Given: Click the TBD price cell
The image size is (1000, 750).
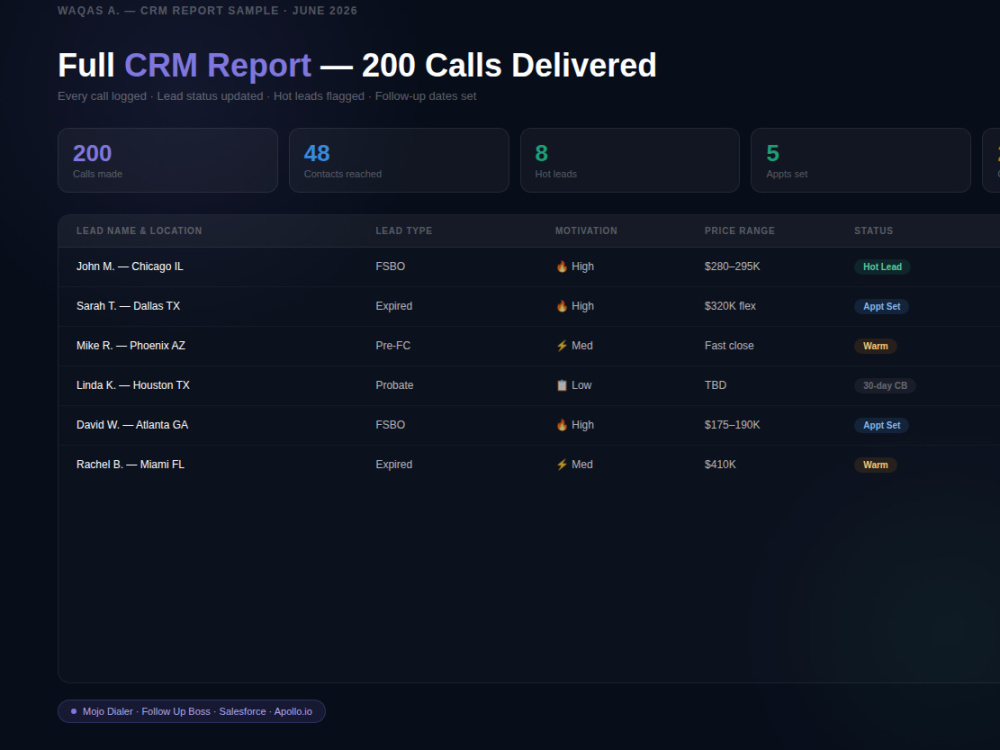Looking at the screenshot, I should click(x=716, y=385).
